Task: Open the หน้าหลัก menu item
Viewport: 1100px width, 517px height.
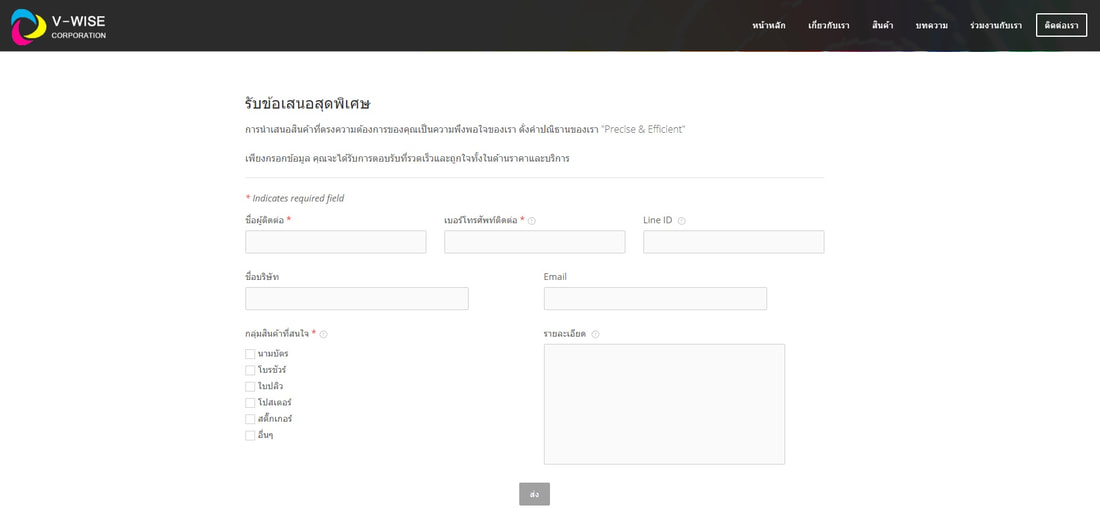Action: [769, 25]
